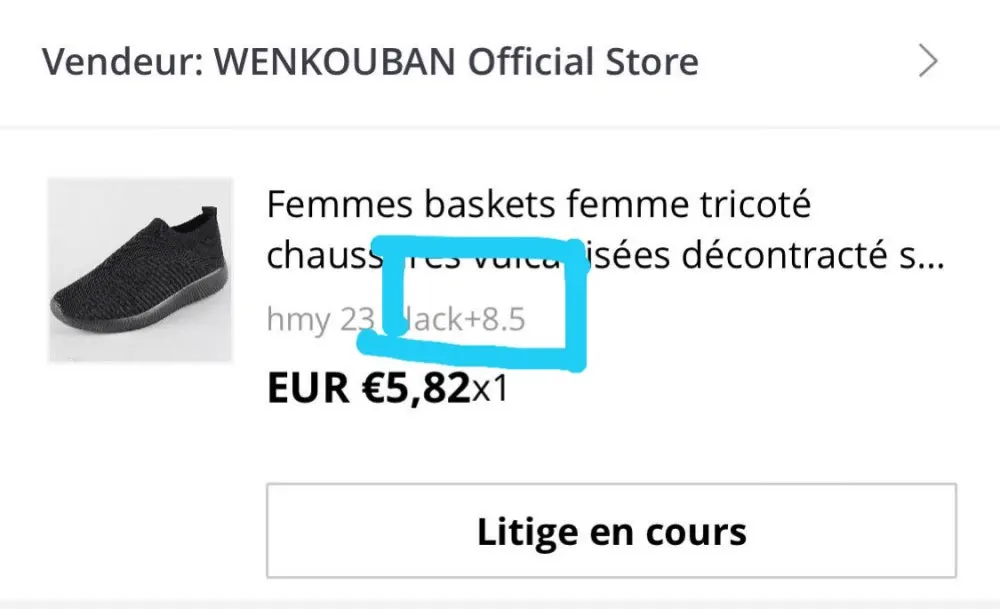
Task: Click the word décontracté in the title
Action: [x=784, y=256]
